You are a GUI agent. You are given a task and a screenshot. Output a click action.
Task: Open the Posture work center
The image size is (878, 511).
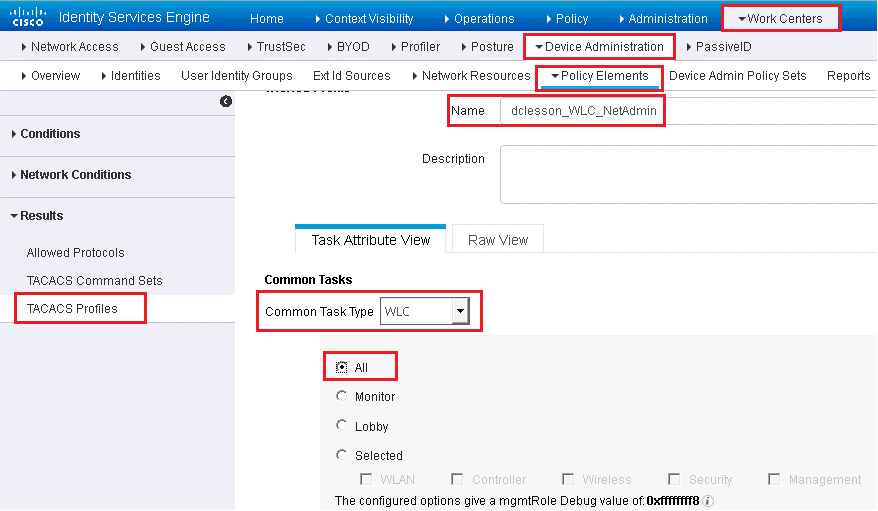point(487,46)
